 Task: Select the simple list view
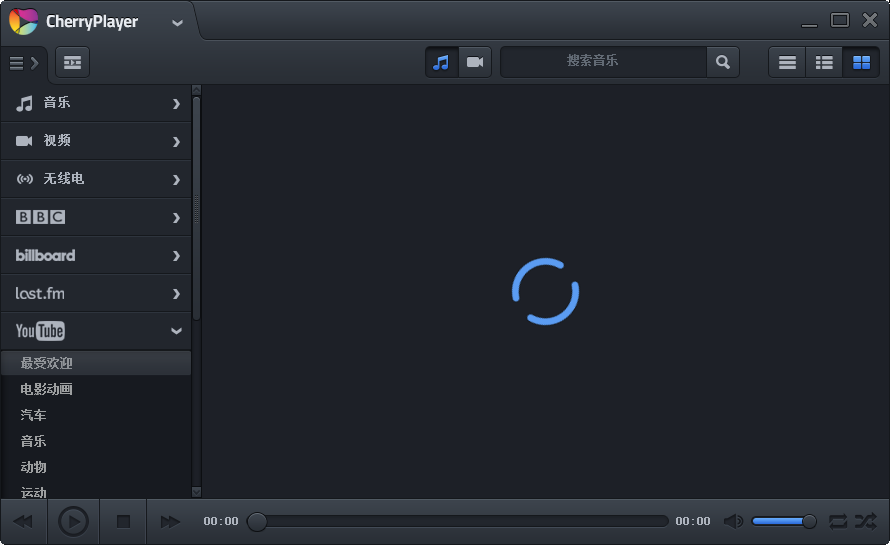pyautogui.click(x=788, y=62)
